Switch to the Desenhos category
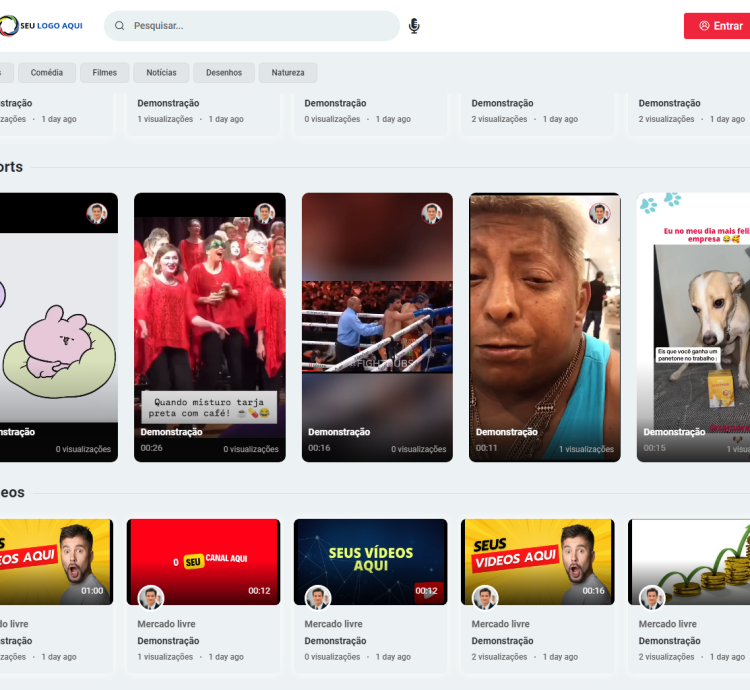The height and width of the screenshot is (690, 750). pyautogui.click(x=224, y=73)
